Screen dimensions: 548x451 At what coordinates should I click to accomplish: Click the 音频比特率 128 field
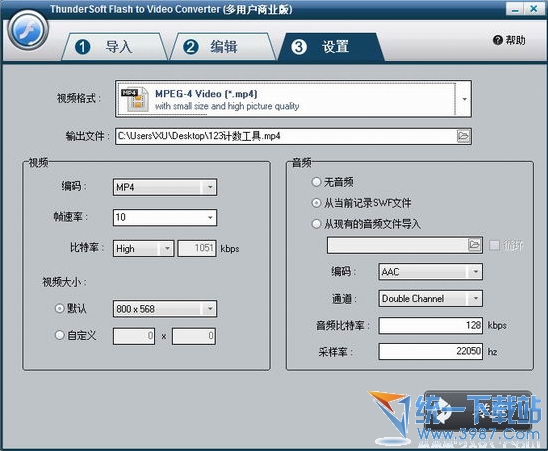click(x=431, y=325)
